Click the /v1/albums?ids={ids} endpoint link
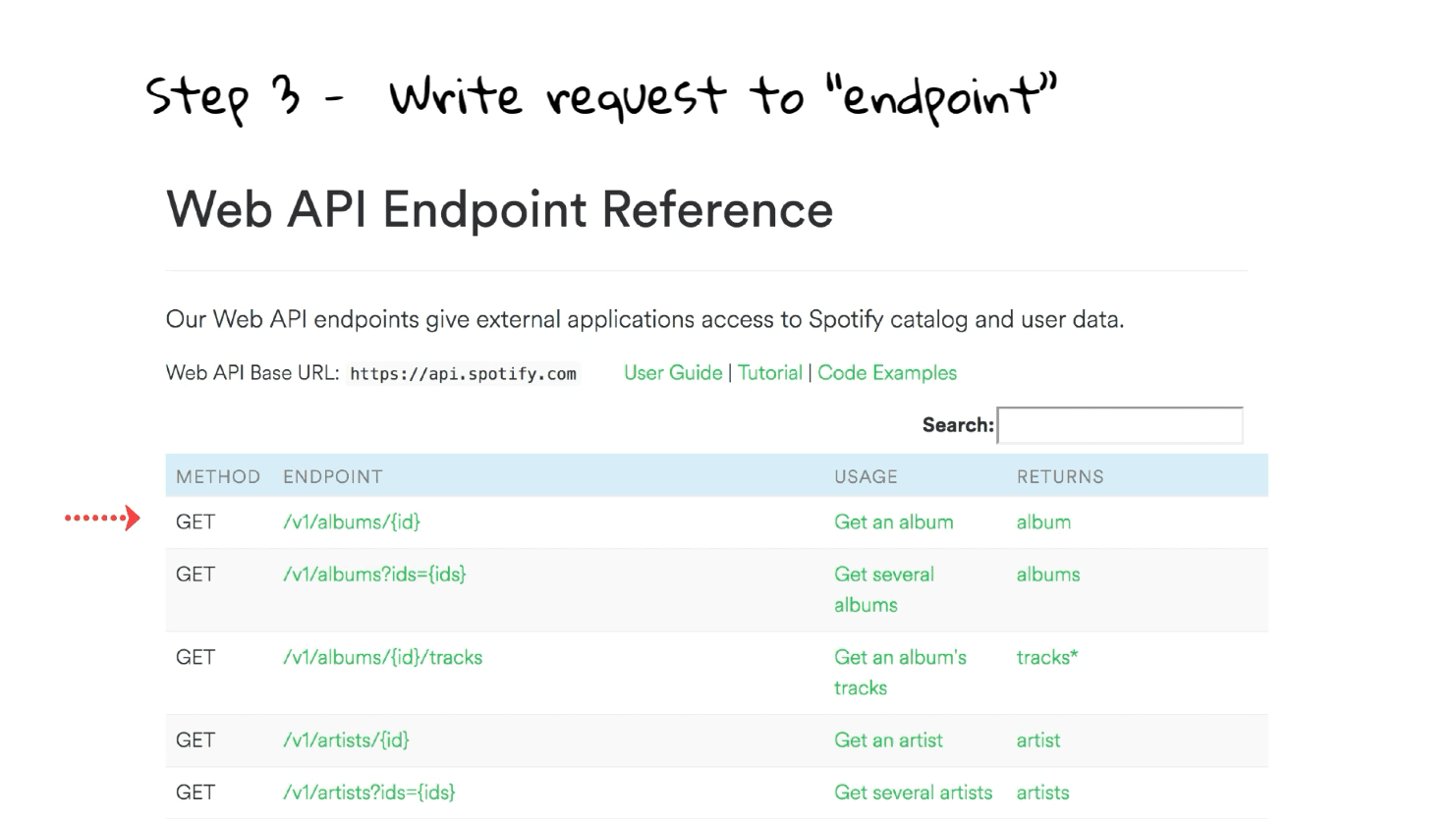 pos(374,574)
